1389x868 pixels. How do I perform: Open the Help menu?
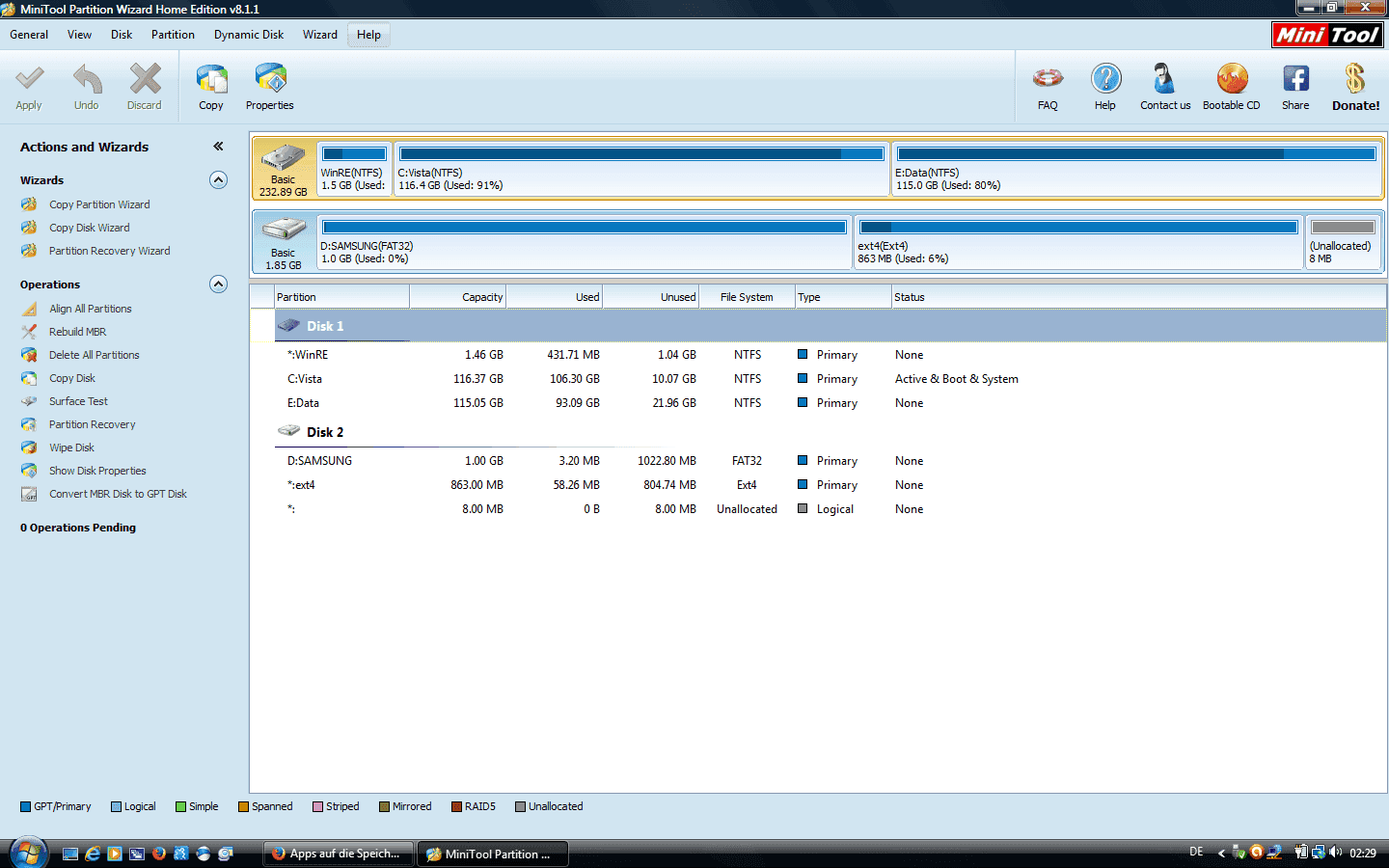(x=368, y=35)
